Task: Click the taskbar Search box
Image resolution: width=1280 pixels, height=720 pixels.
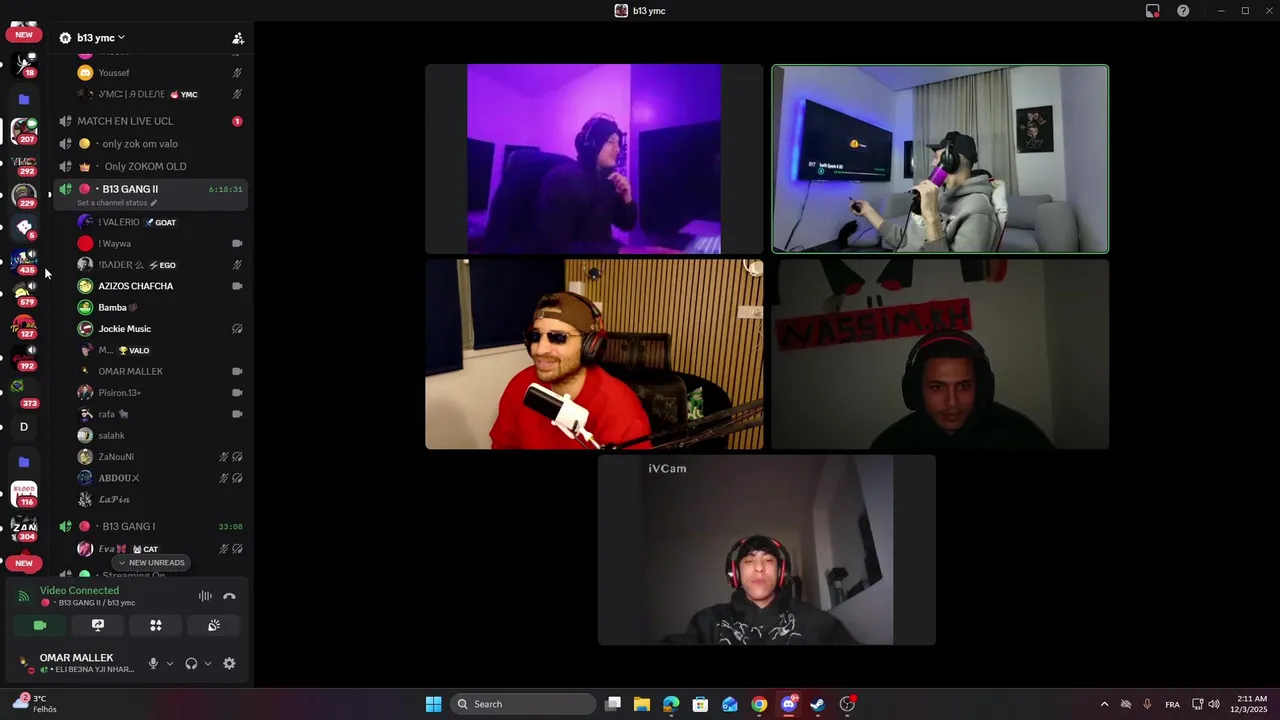Action: [524, 704]
